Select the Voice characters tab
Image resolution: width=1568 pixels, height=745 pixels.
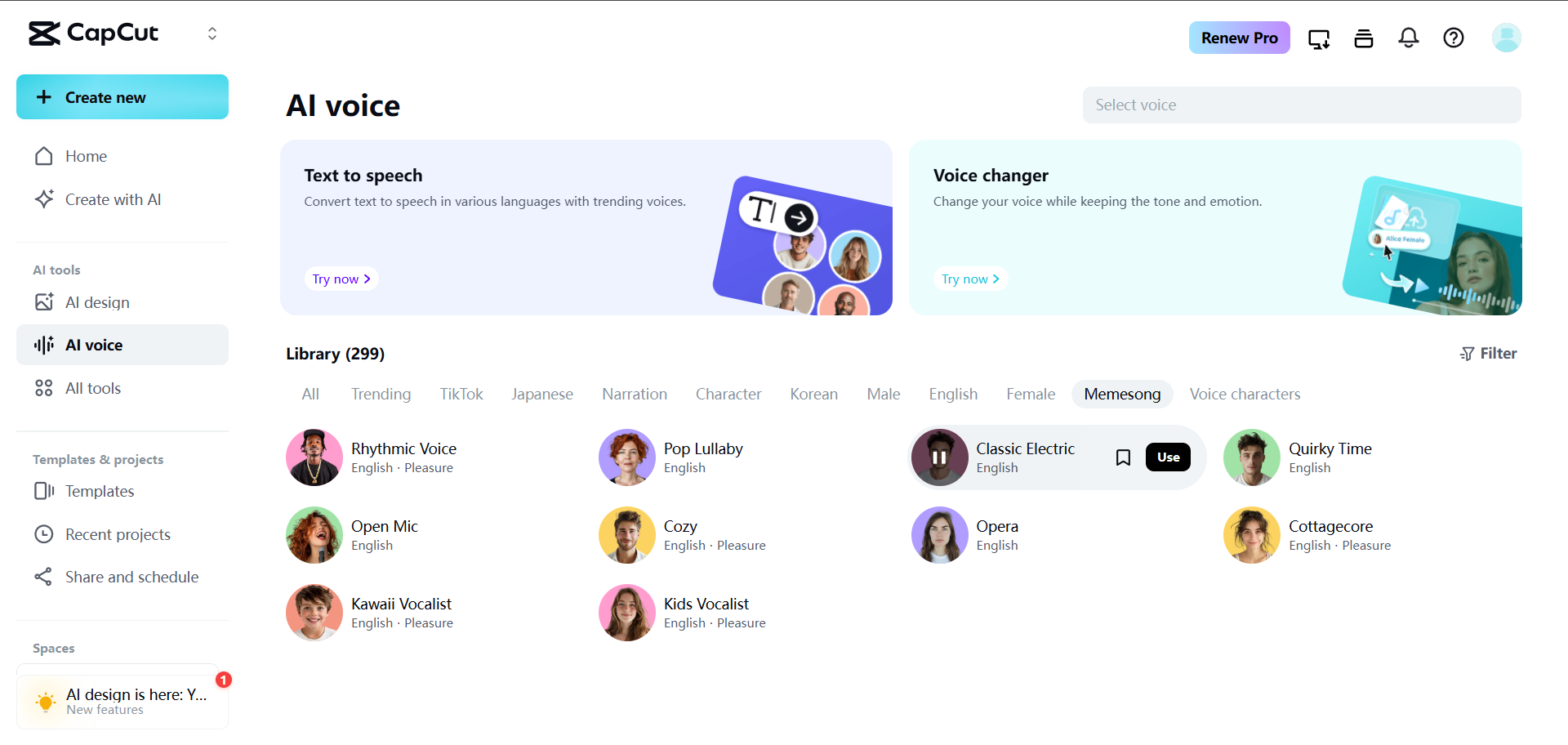1245,394
